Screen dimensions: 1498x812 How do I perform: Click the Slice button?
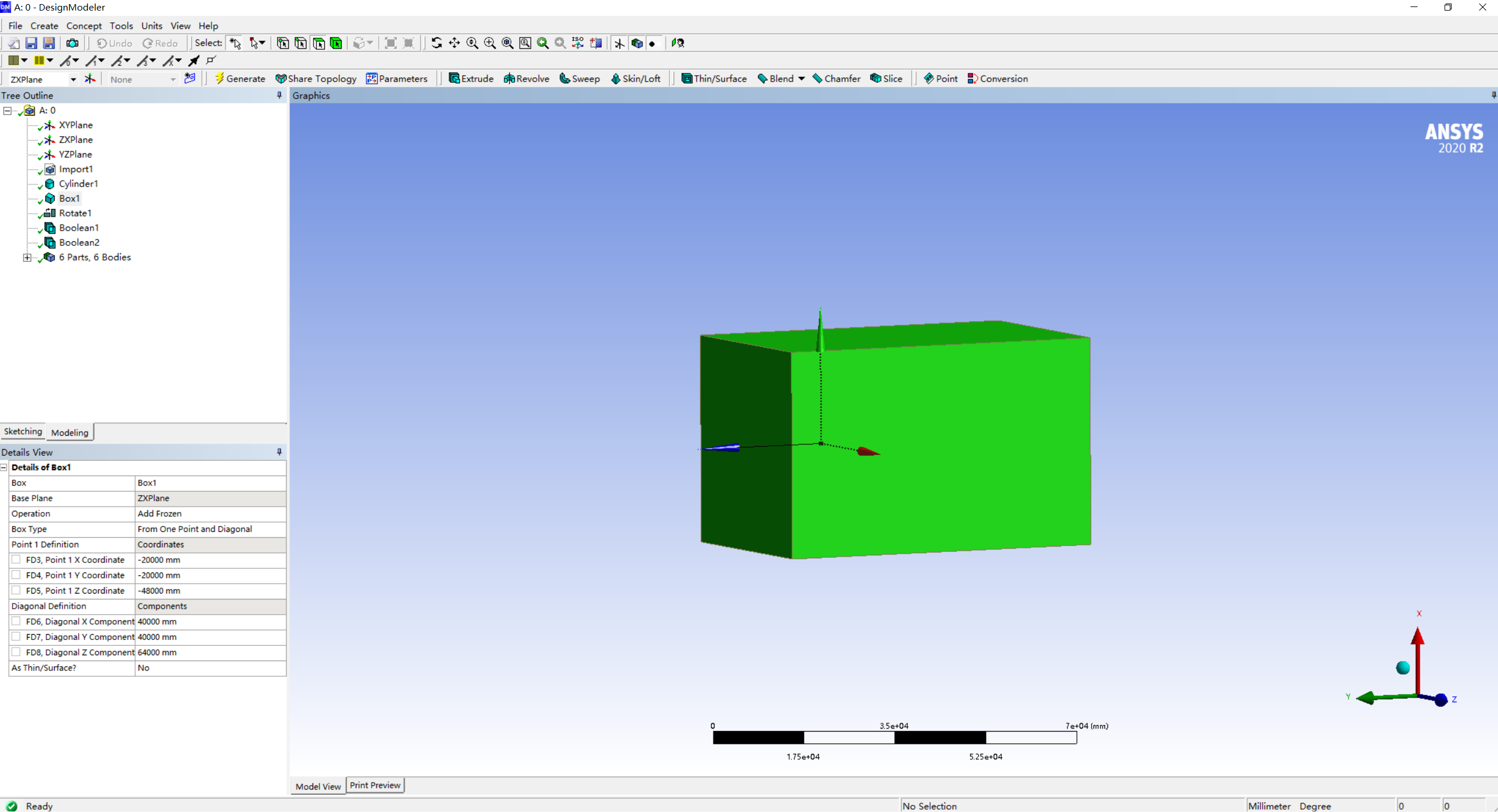coord(886,79)
